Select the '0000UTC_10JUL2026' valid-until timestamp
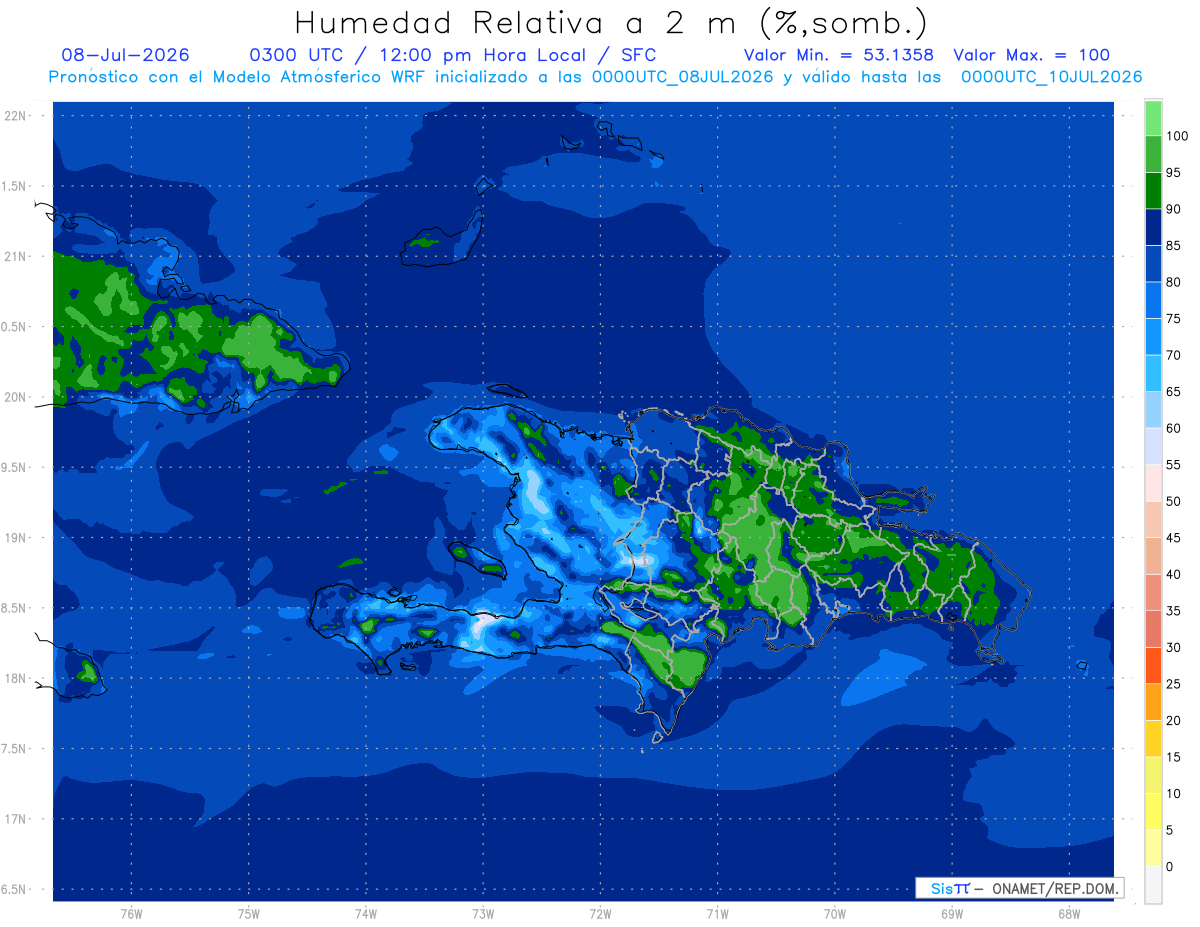Screen dimensions: 1200x927 tap(1052, 77)
